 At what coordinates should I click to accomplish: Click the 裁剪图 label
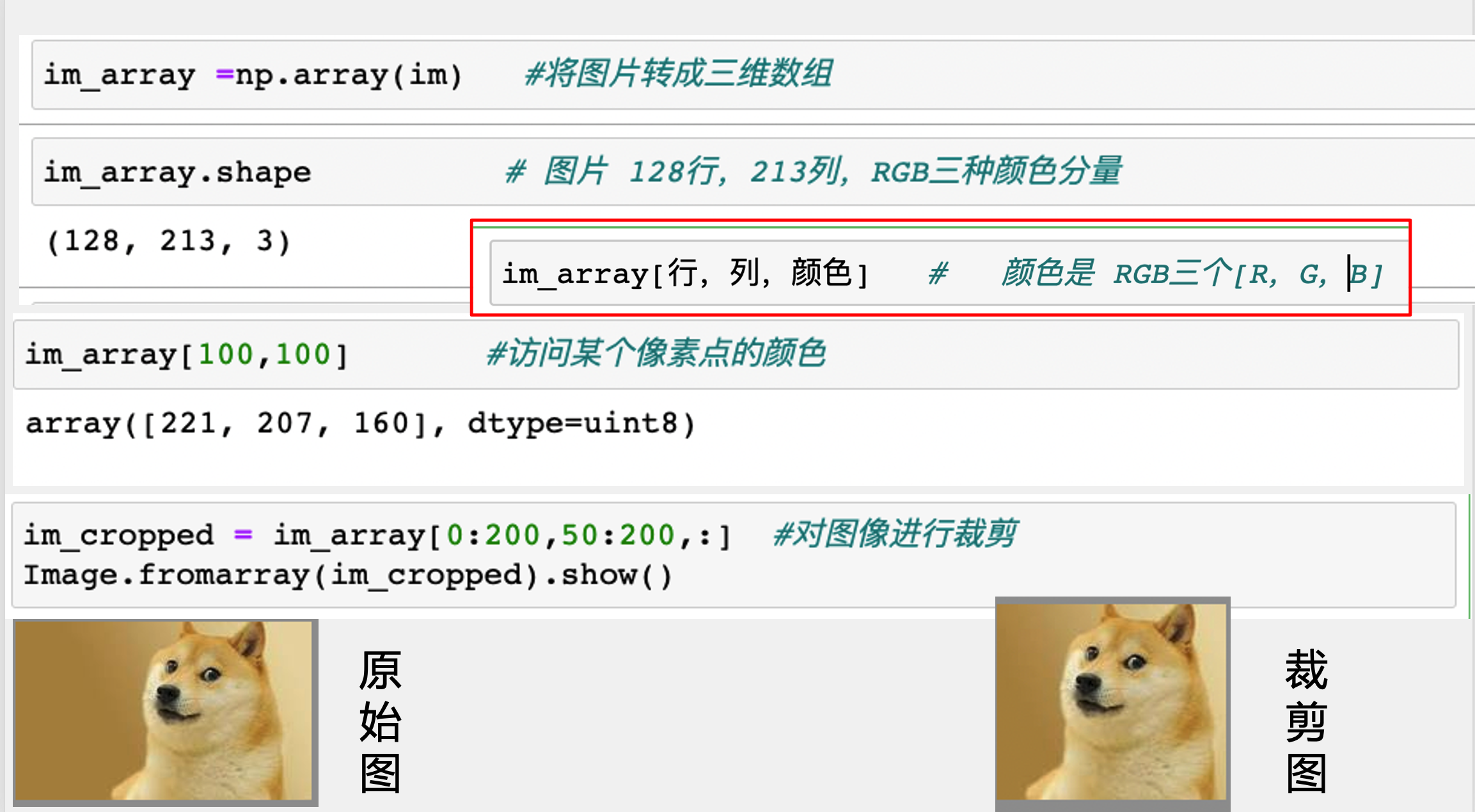point(1306,721)
